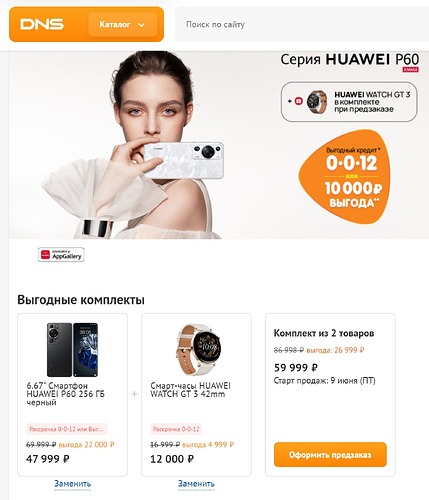Click Заменить under the smartphone card
The height and width of the screenshot is (500, 429).
[72, 484]
